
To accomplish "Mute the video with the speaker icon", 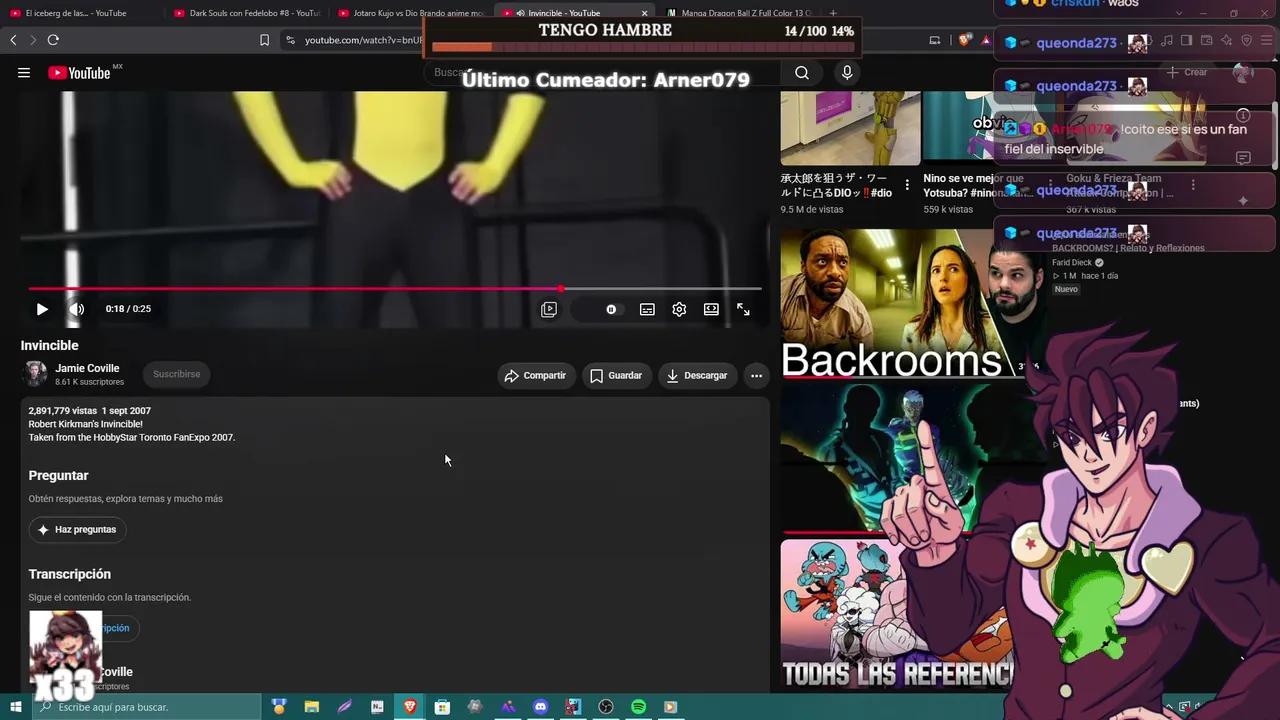I will click(x=76, y=309).
